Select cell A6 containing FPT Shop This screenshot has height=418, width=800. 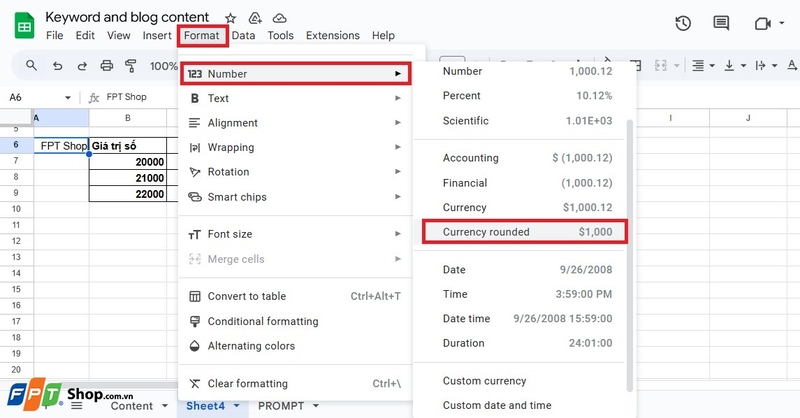61,145
